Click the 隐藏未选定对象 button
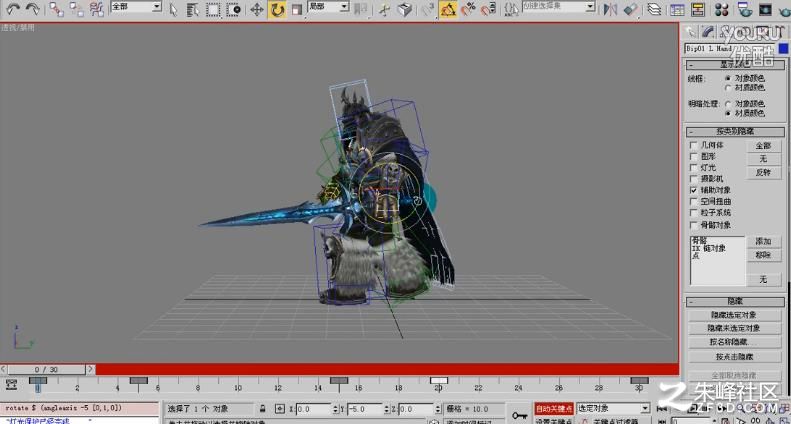This screenshot has width=791, height=424. tap(734, 328)
